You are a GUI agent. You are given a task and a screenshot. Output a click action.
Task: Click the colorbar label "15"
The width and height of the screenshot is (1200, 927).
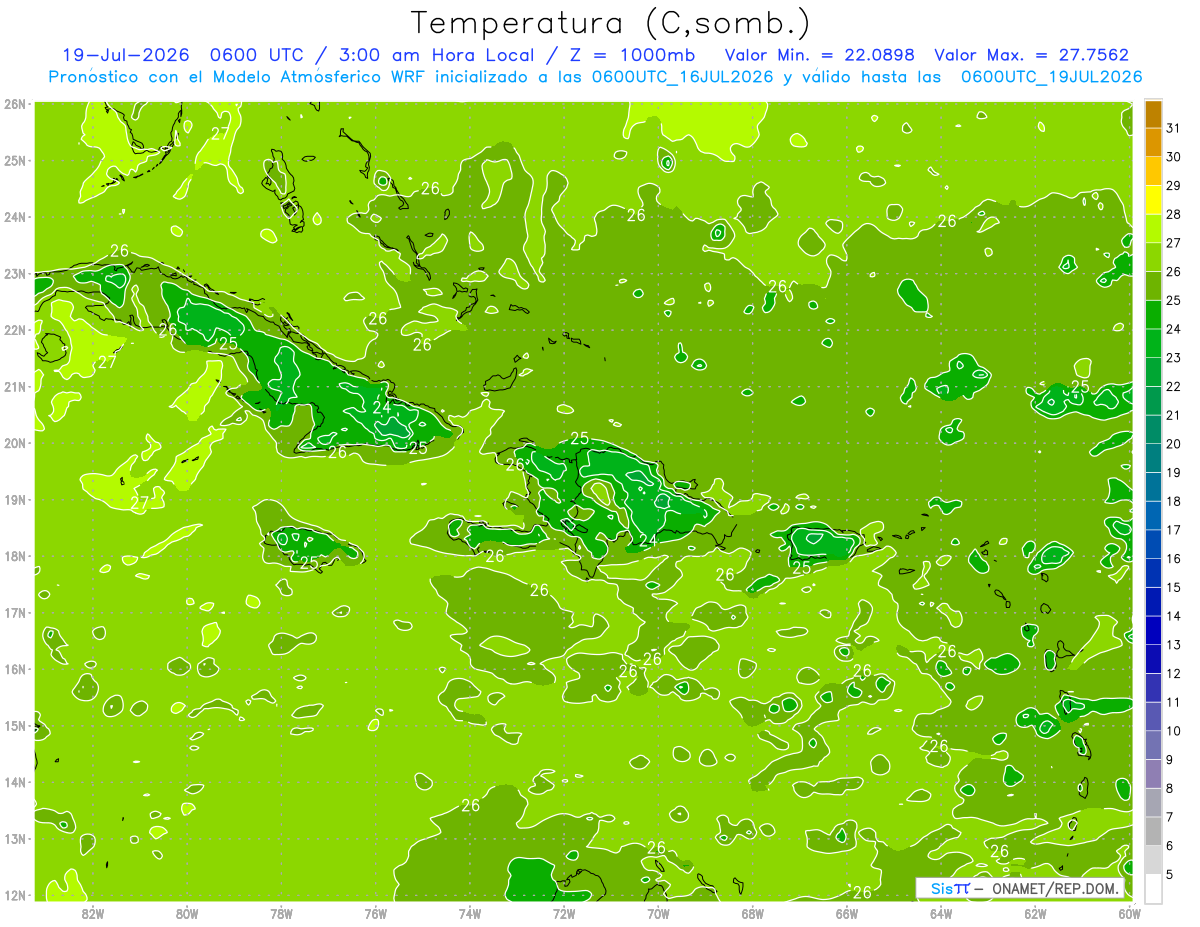pos(1174,588)
